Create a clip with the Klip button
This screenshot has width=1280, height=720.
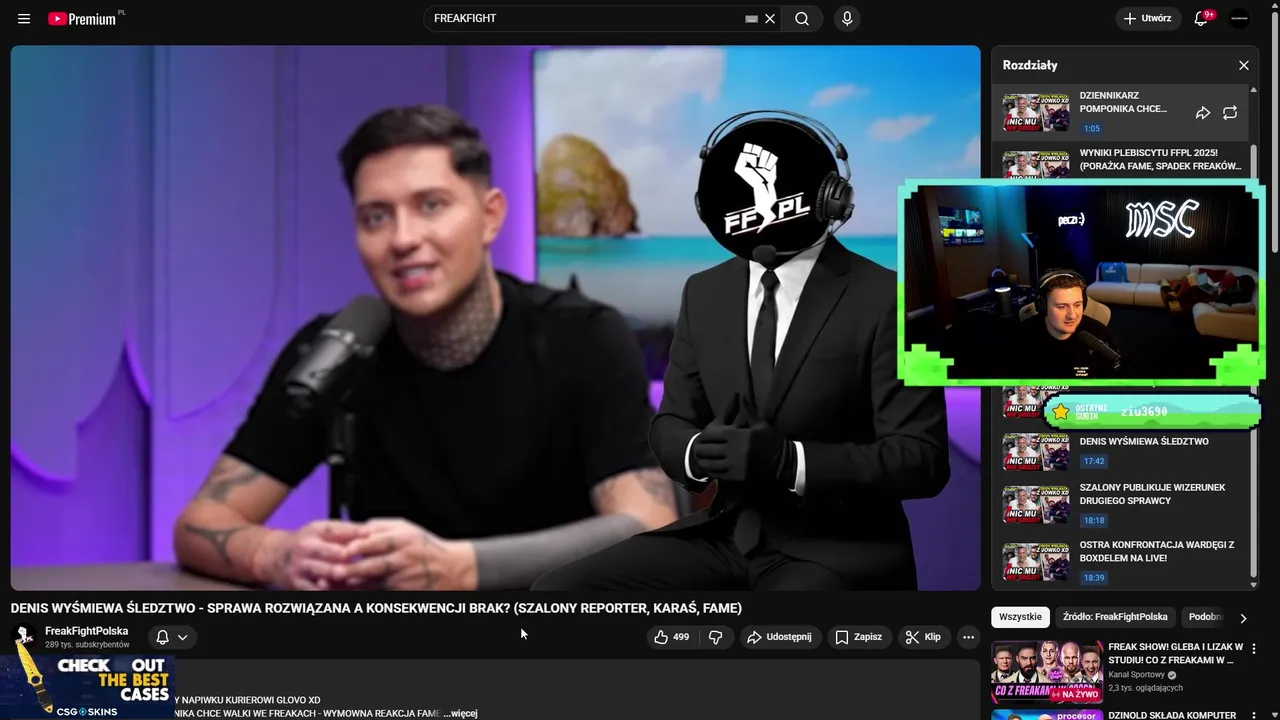coord(923,637)
